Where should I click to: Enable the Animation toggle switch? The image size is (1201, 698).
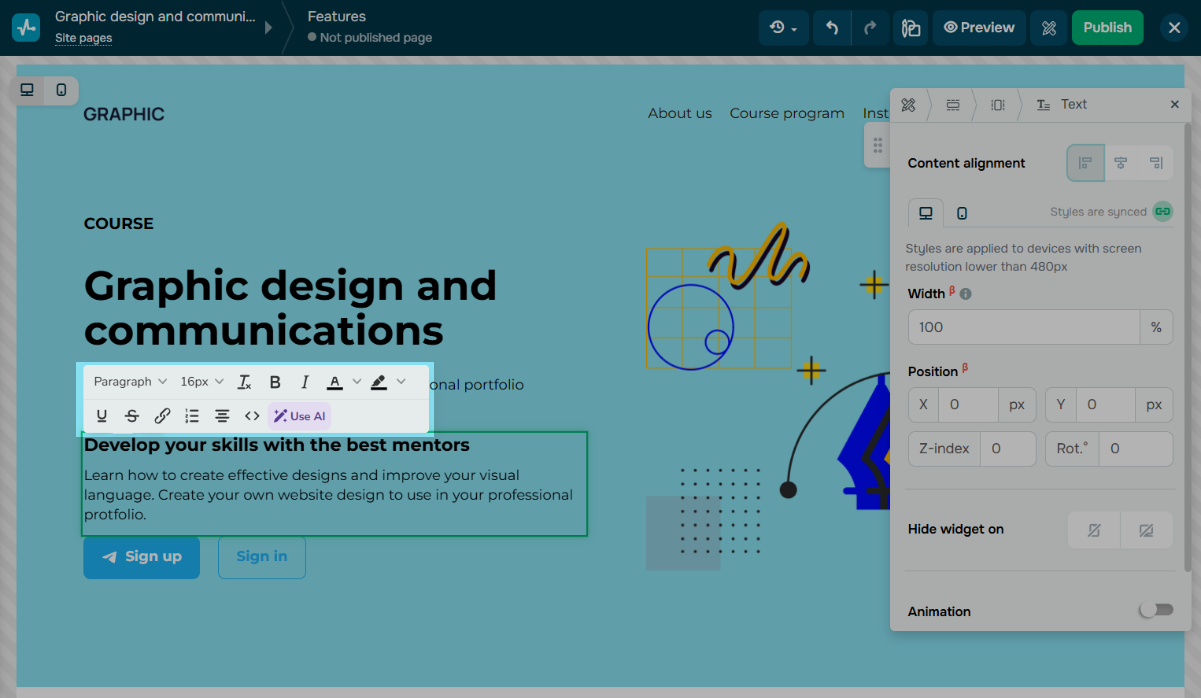click(x=1156, y=610)
